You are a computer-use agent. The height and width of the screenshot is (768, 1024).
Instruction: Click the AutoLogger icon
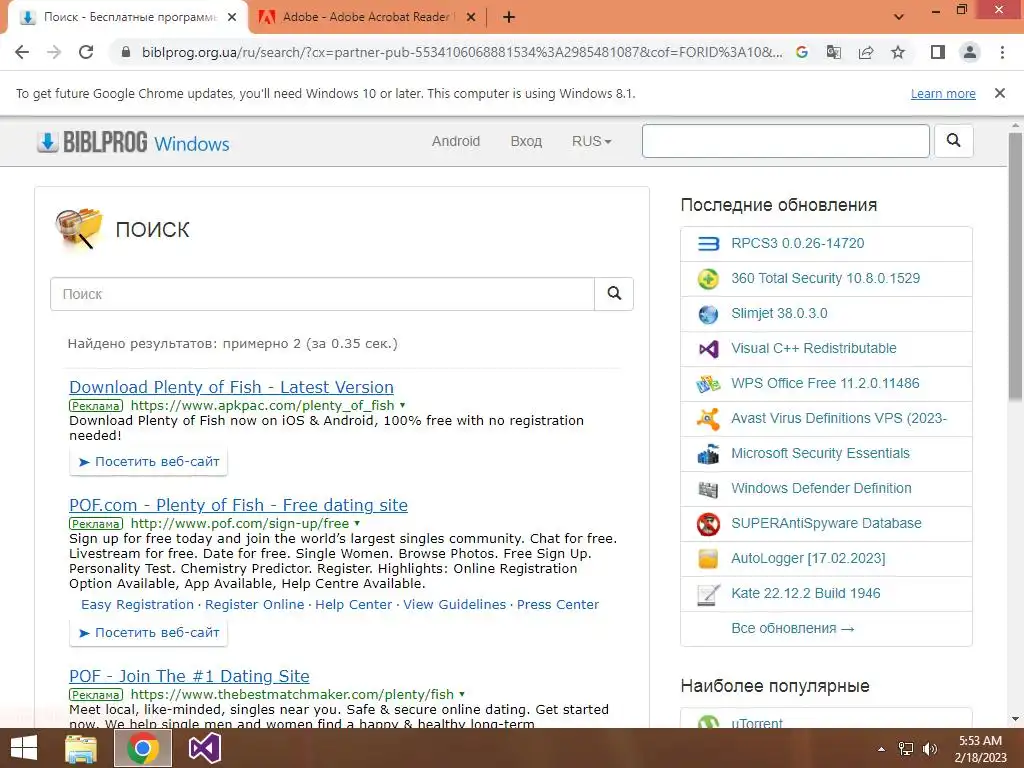click(708, 559)
